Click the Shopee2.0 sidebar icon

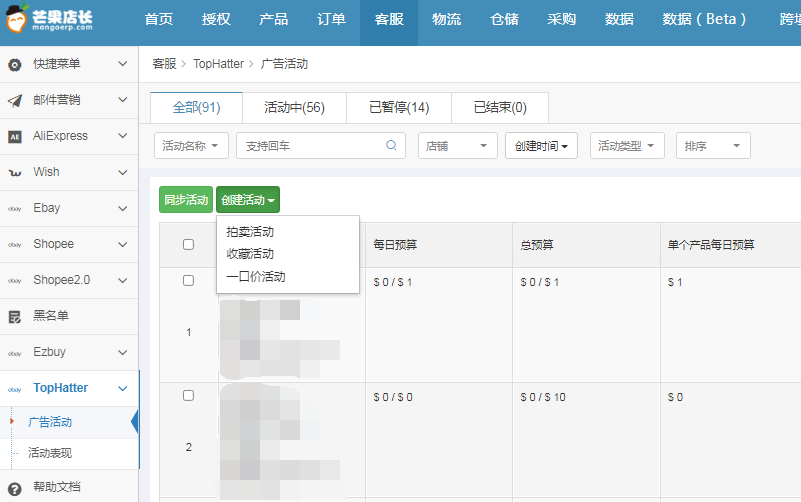(x=15, y=281)
